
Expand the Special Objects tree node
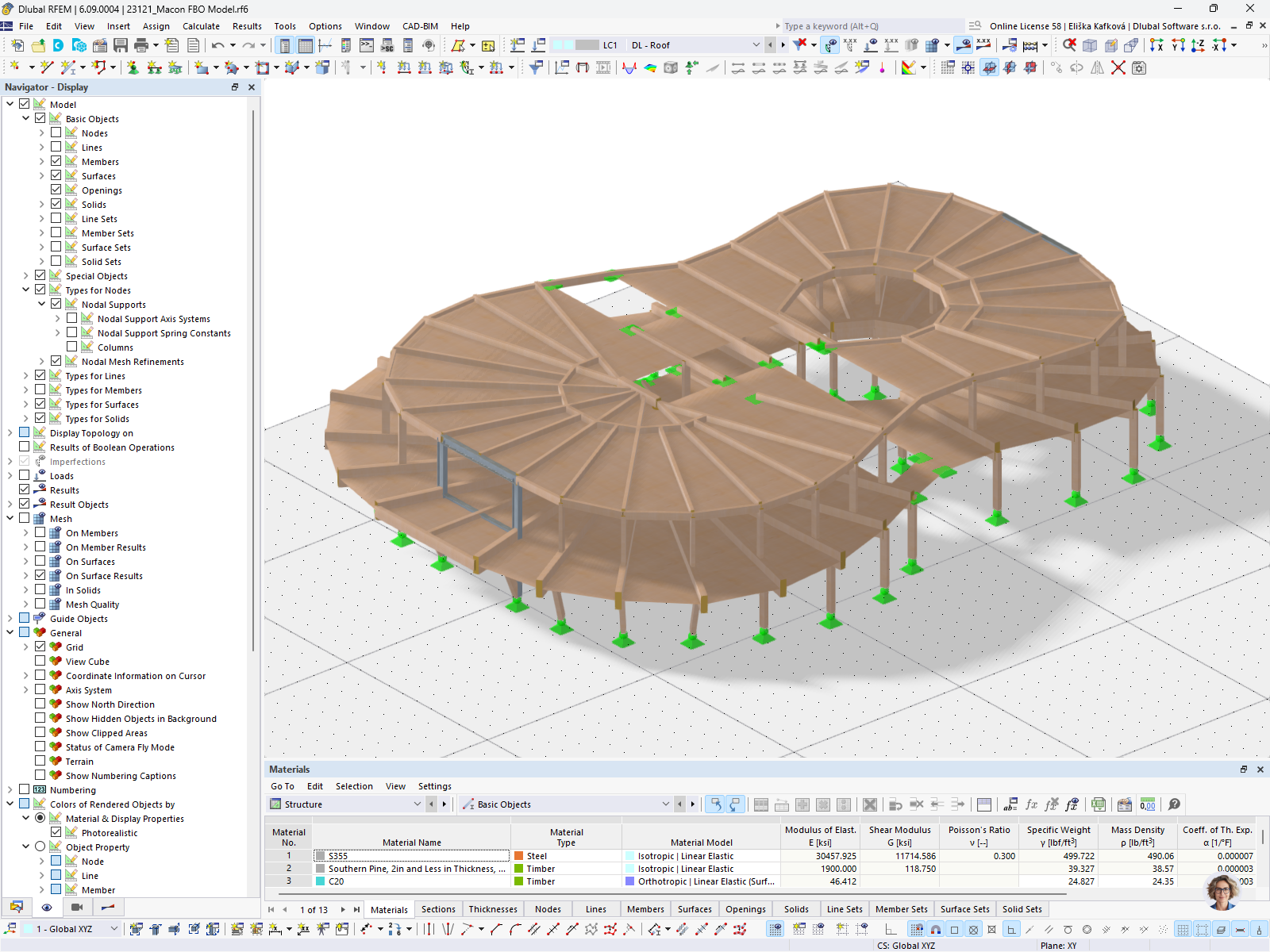coord(25,276)
